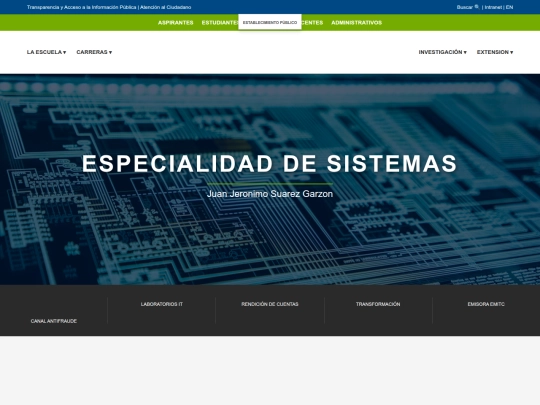Image resolution: width=540 pixels, height=405 pixels.
Task: Click the Establecimiento Público tooltip box
Action: click(x=270, y=22)
